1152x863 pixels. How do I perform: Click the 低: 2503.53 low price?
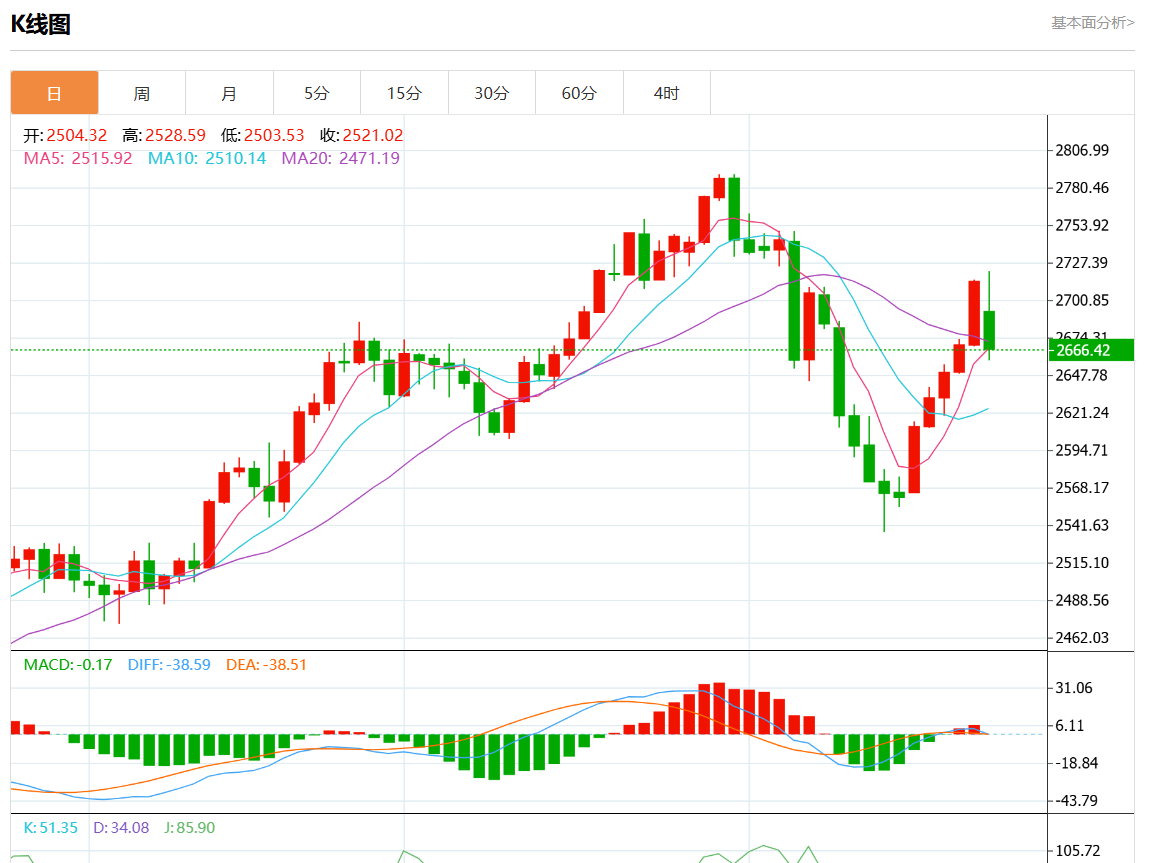(x=262, y=135)
